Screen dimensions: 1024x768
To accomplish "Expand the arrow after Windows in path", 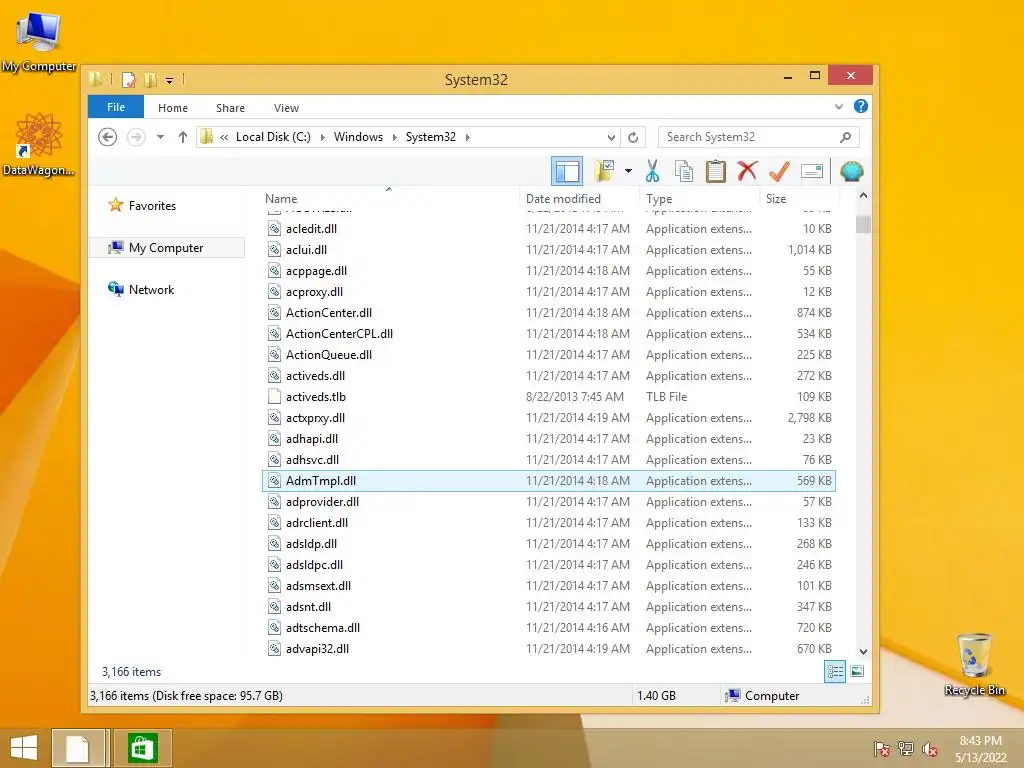I will coord(394,137).
